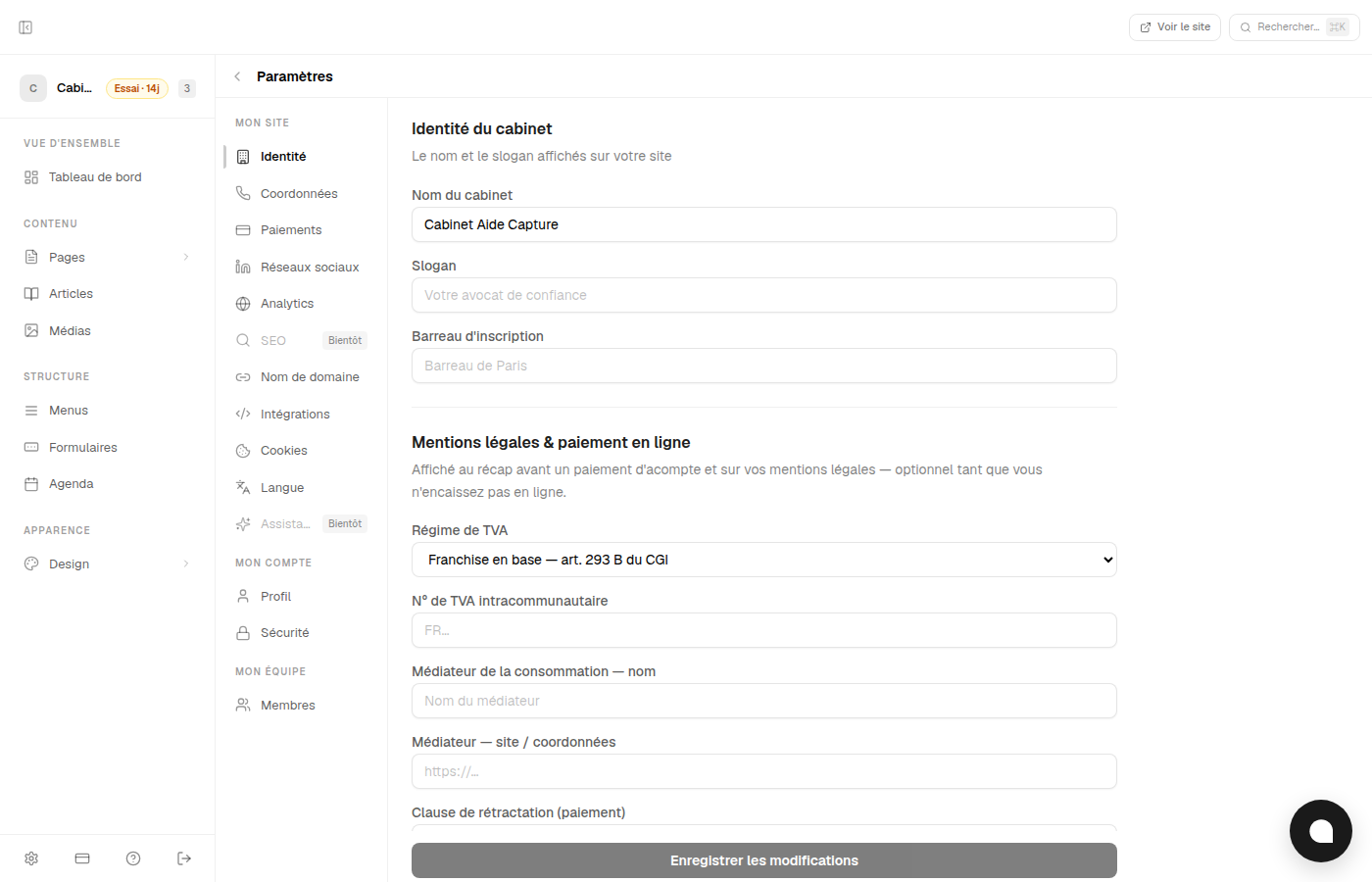Screen dimensions: 1372x882
Task: Click the Slogan input field
Action: [x=764, y=295]
